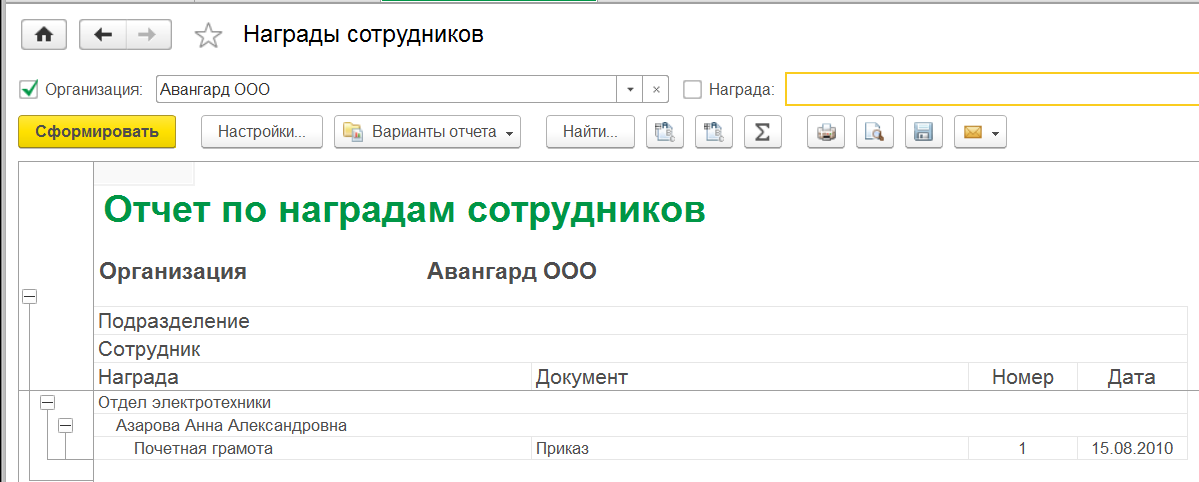Select Отдел электротехники row

[x=641, y=402]
